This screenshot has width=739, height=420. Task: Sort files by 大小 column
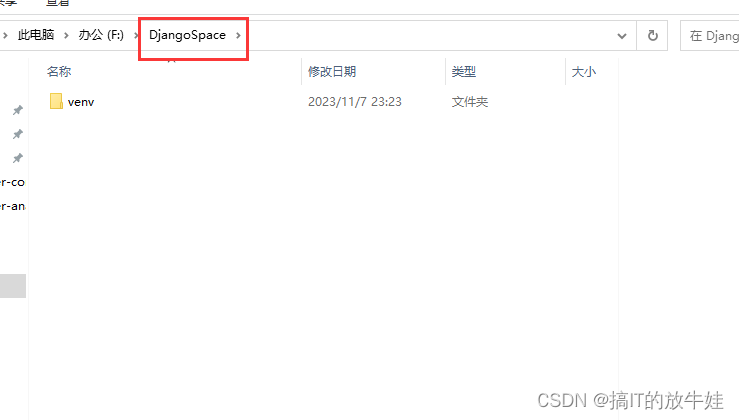tap(583, 72)
